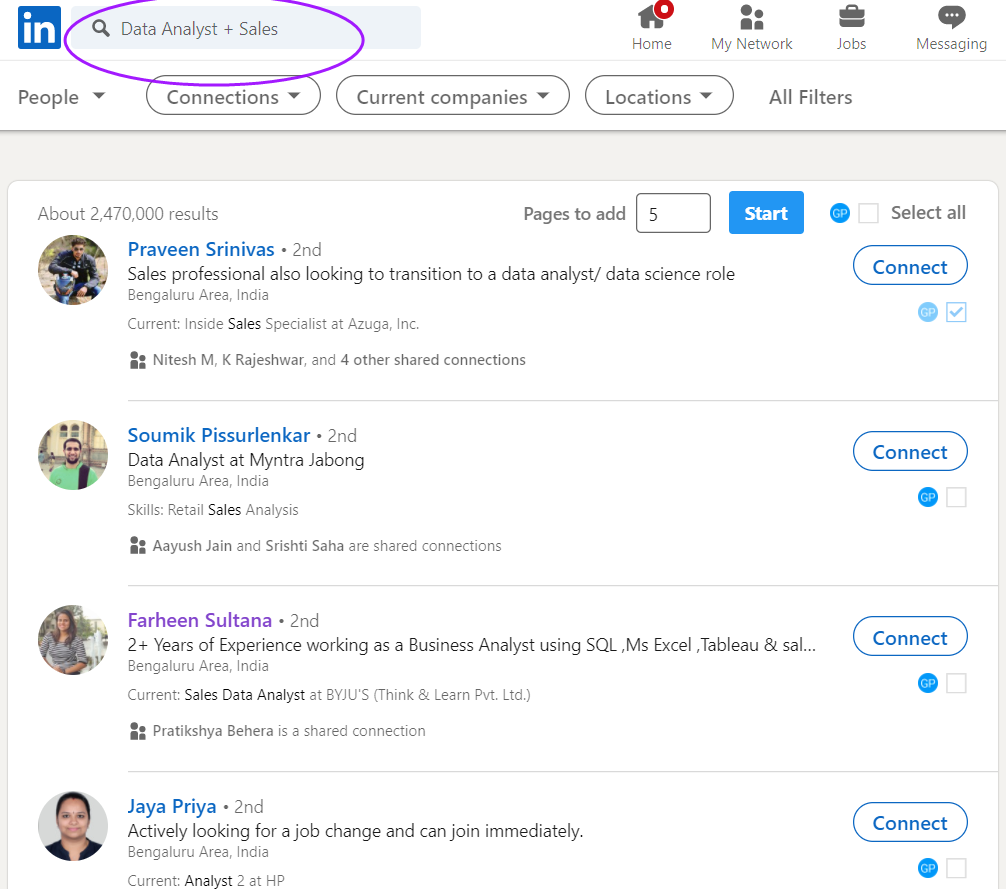This screenshot has width=1006, height=889.
Task: Open the Locations filter dropdown
Action: coord(659,96)
